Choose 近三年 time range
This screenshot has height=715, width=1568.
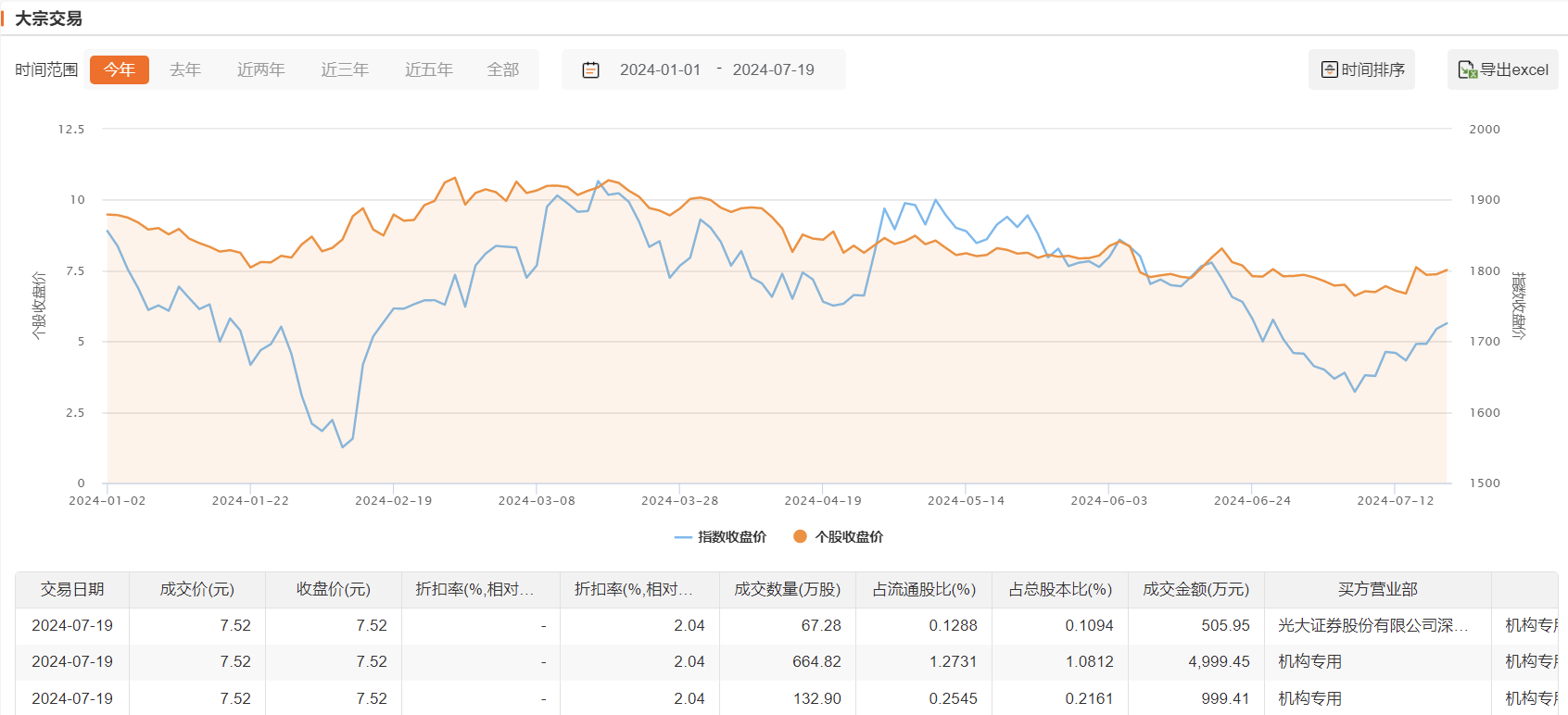345,70
